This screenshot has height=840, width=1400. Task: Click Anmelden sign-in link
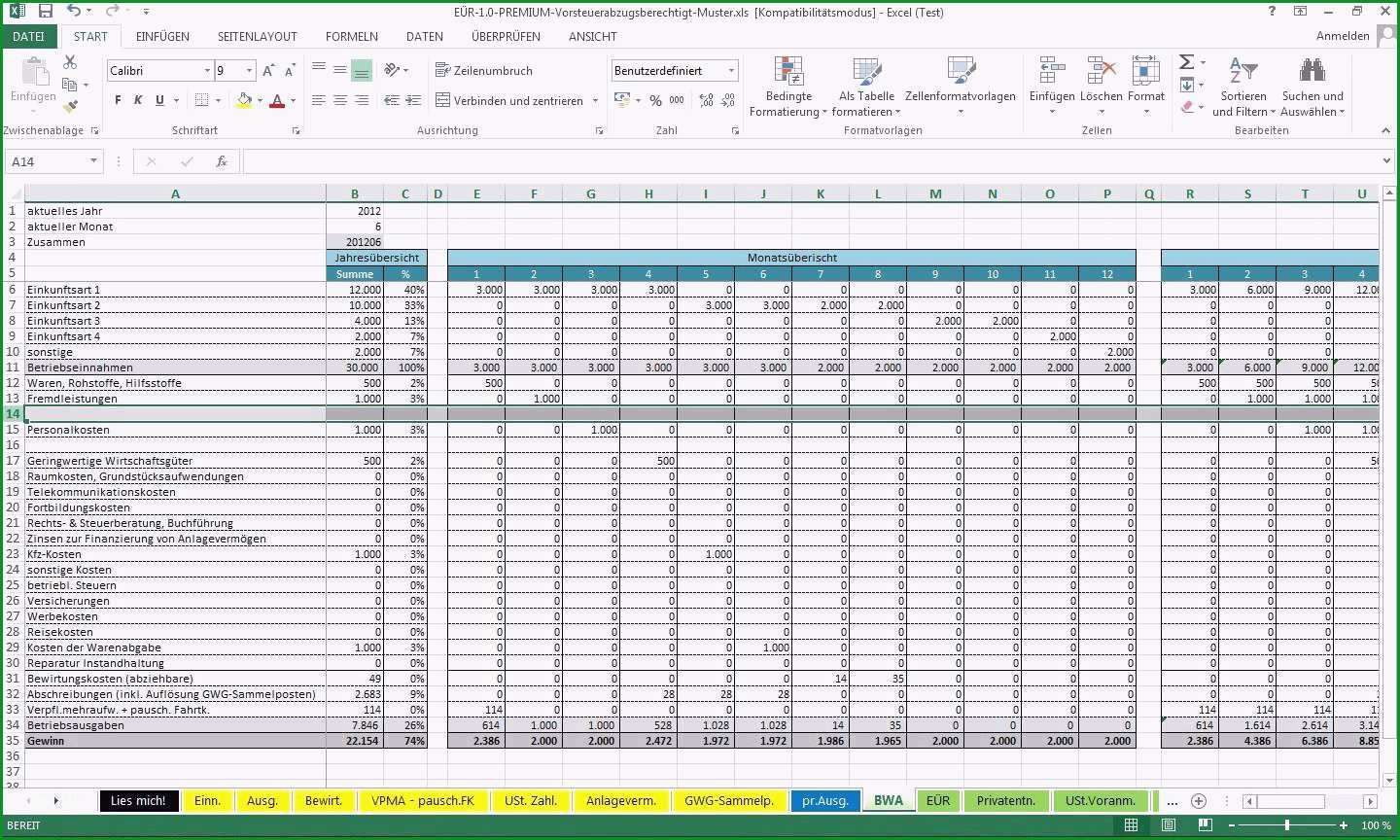click(x=1343, y=36)
